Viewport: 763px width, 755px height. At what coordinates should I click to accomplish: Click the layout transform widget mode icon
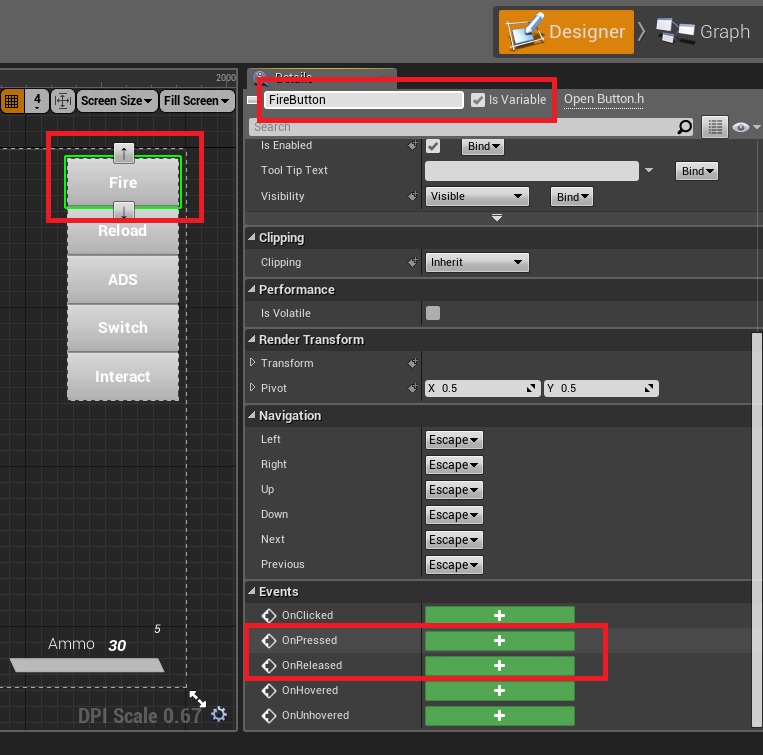pos(63,100)
